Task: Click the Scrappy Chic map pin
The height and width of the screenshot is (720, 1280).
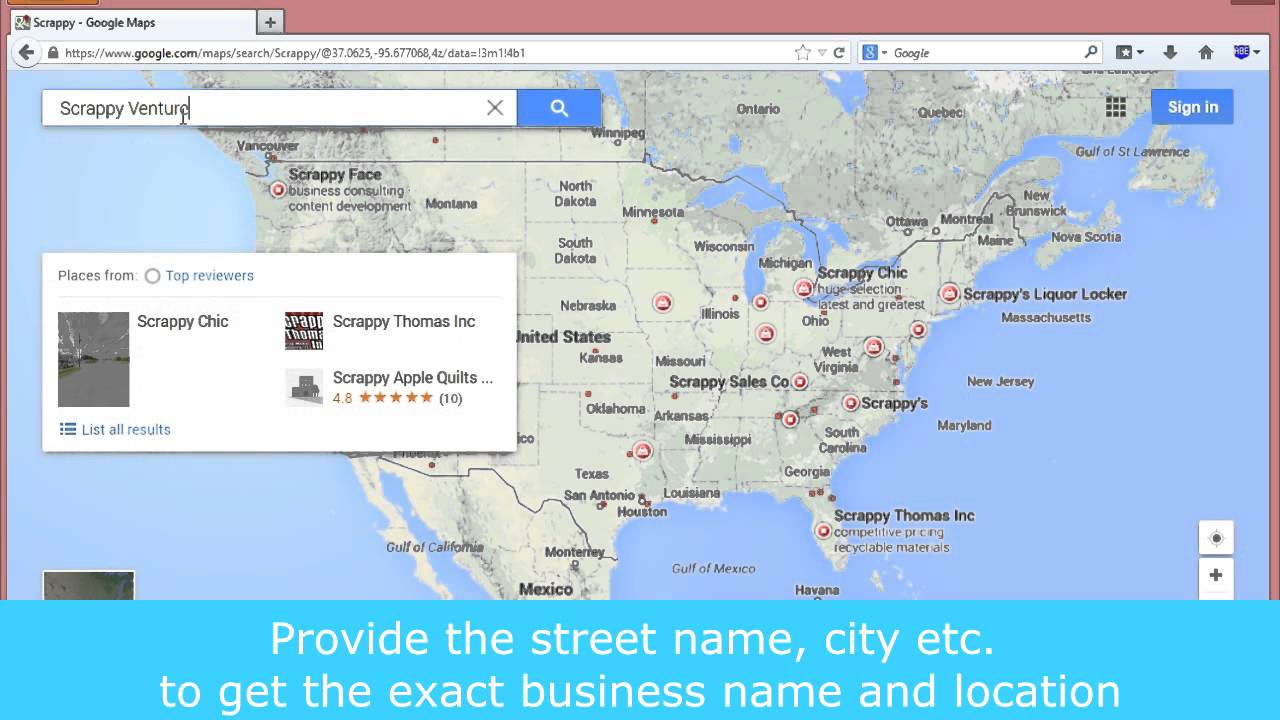Action: click(802, 289)
